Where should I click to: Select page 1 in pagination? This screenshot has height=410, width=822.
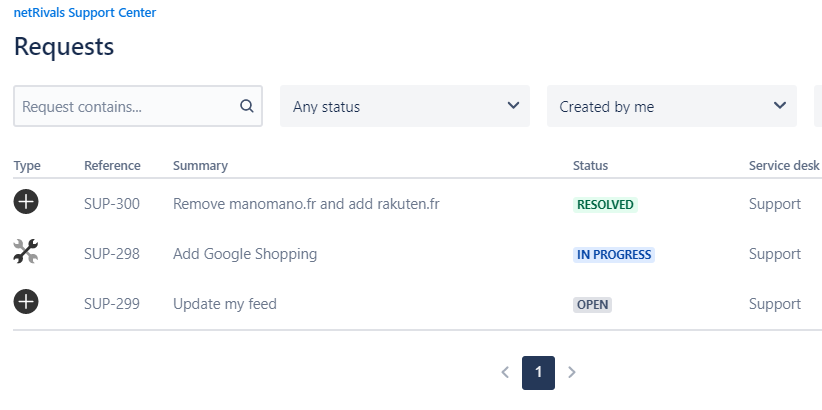point(538,373)
